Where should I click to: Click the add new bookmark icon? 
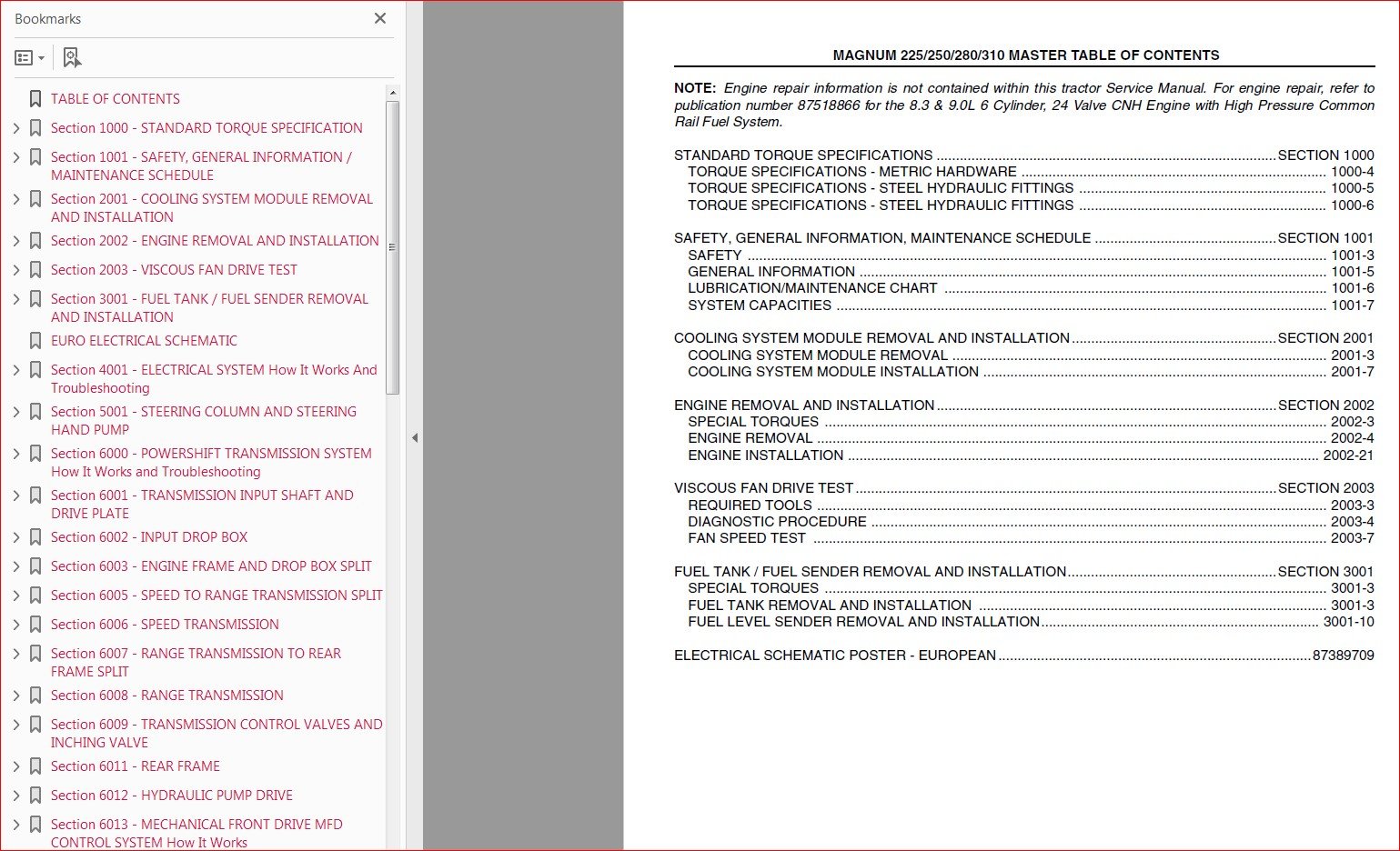pos(72,58)
